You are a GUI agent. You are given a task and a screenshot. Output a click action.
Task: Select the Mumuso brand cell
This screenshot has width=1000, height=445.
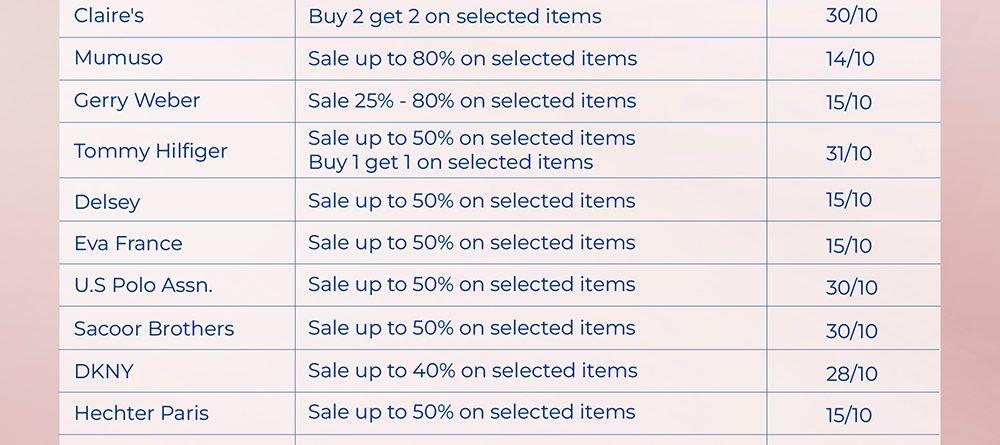tap(118, 59)
